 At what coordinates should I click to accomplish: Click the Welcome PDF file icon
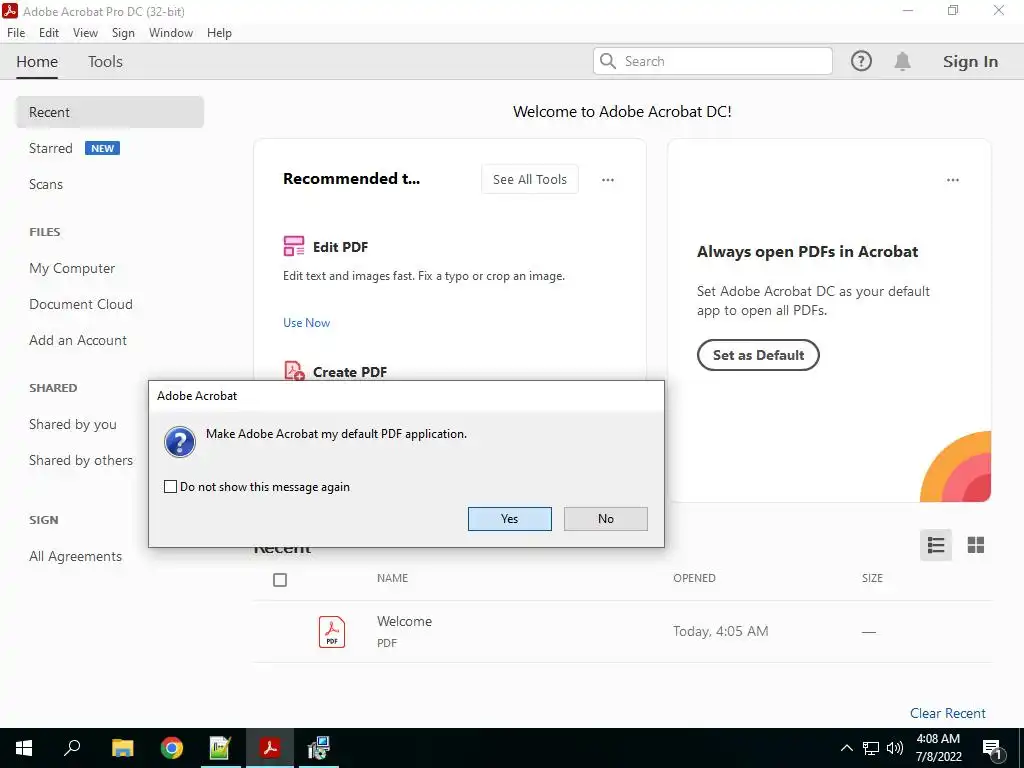[x=332, y=632]
